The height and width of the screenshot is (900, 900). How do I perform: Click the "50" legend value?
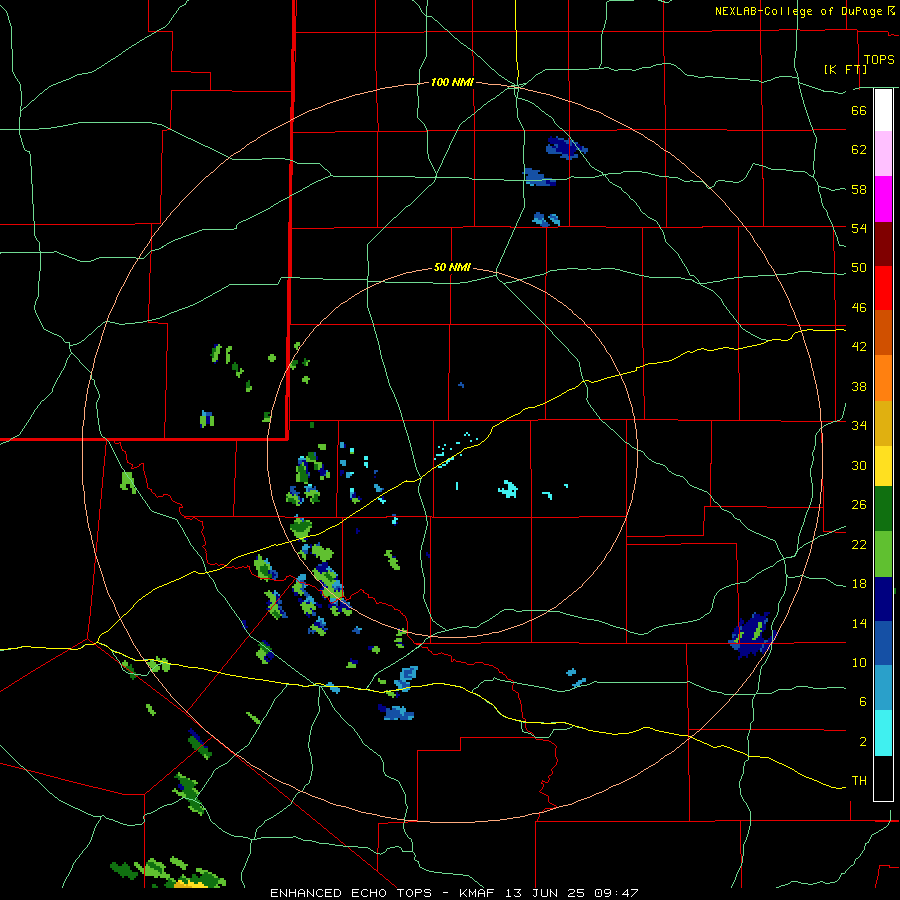point(859,268)
